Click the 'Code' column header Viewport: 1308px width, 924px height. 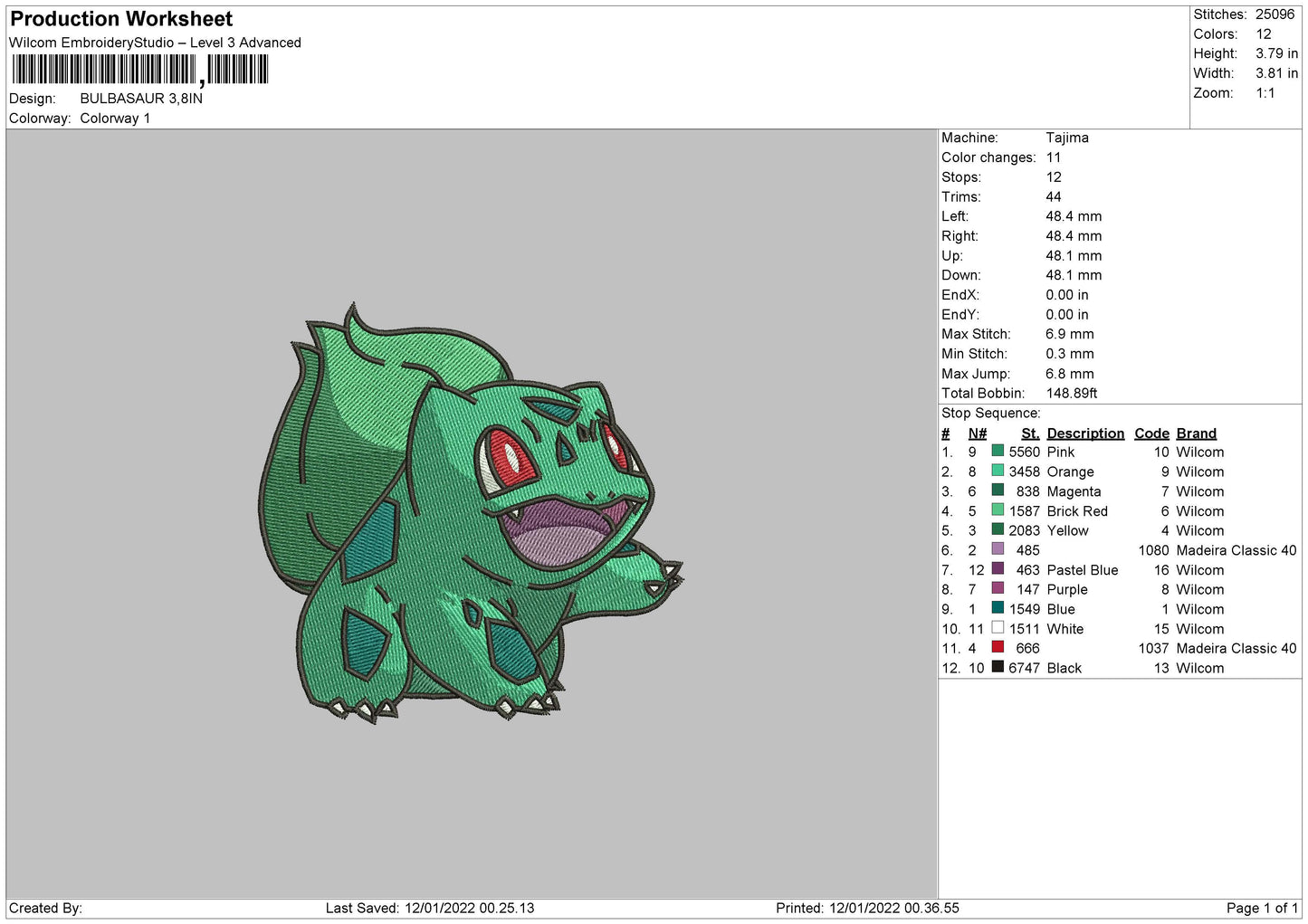coord(1151,433)
